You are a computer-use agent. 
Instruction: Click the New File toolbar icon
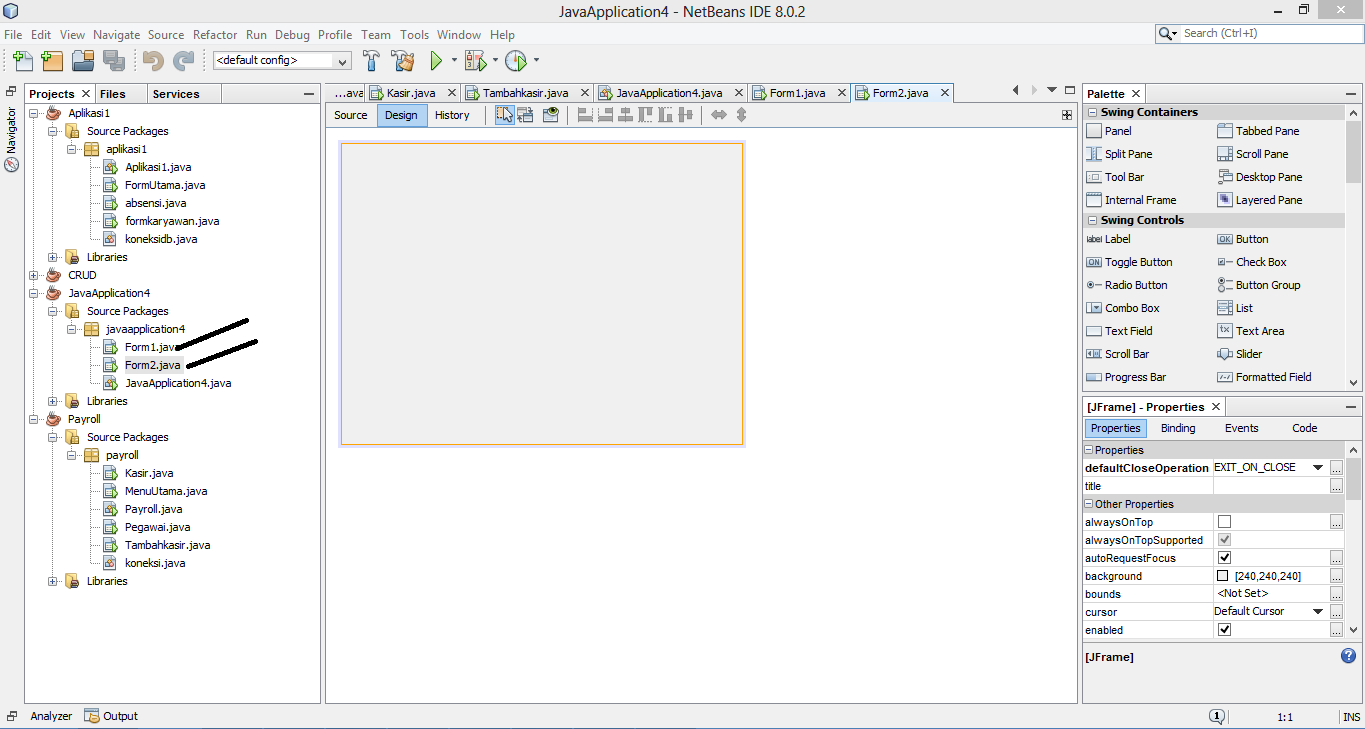(22, 61)
